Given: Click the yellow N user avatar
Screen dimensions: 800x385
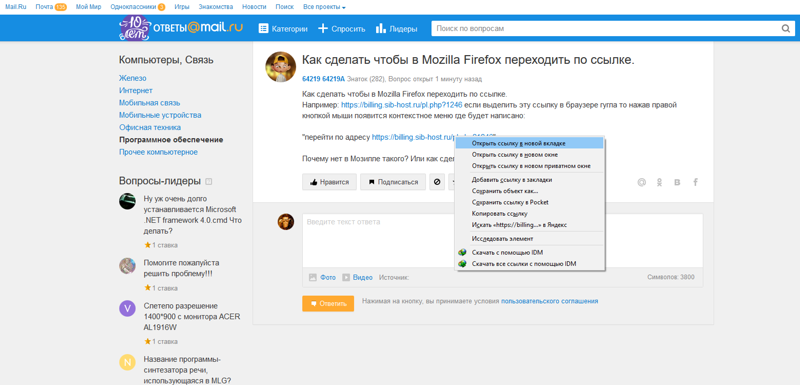Looking at the screenshot, I should [x=128, y=363].
